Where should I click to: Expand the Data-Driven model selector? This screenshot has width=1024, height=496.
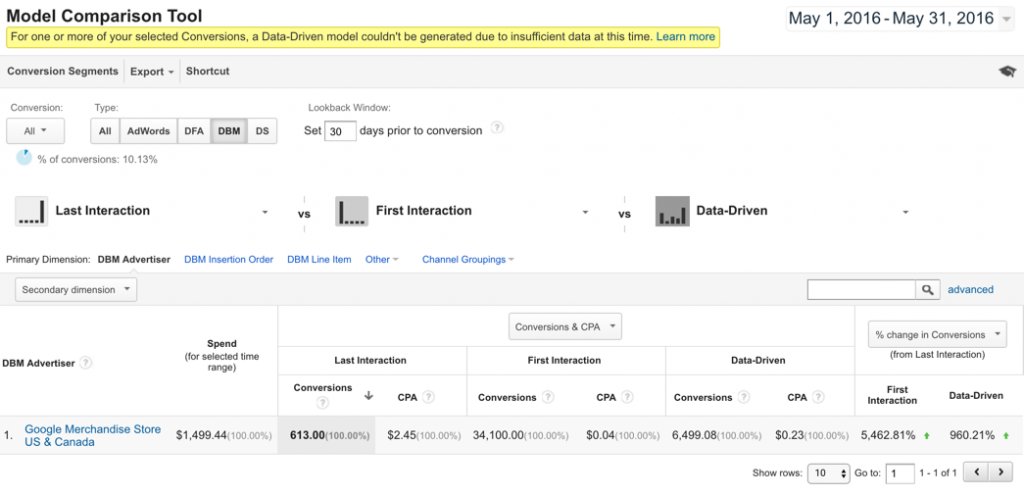pyautogui.click(x=905, y=211)
